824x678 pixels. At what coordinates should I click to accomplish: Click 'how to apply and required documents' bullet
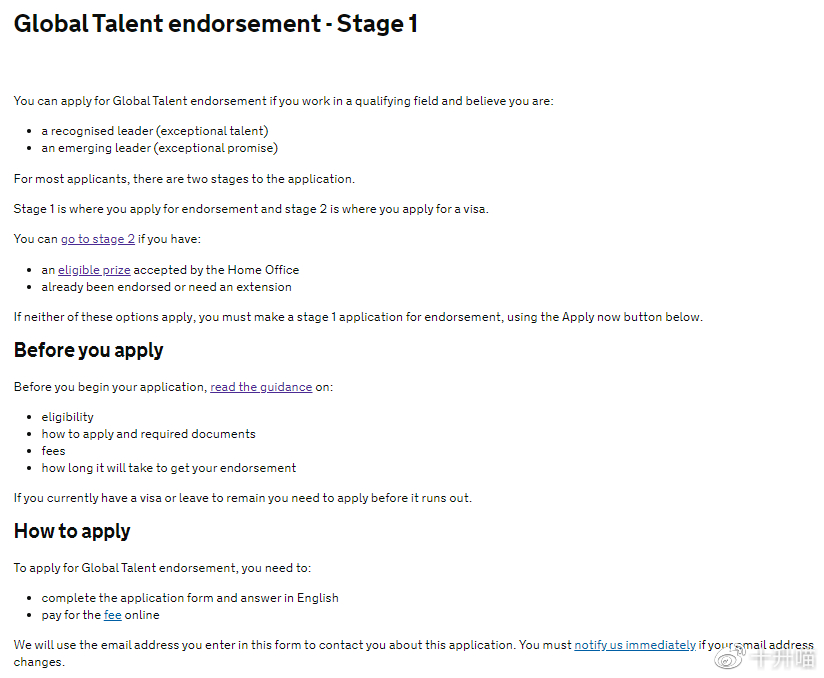(148, 434)
